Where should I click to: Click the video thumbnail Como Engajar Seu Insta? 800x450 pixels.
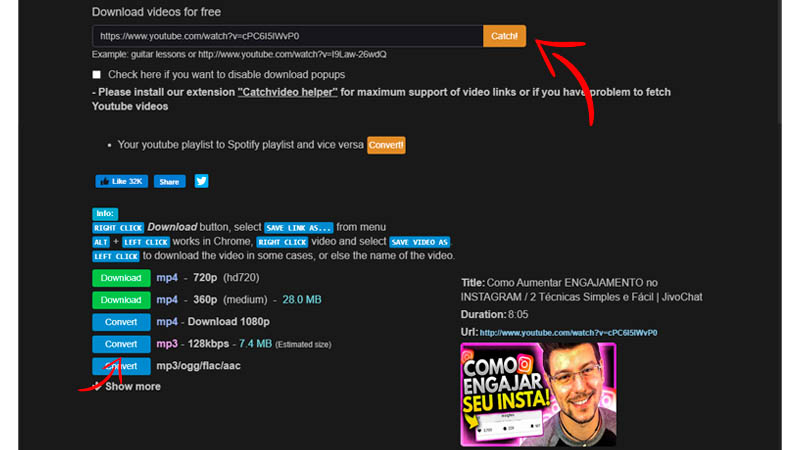point(538,395)
